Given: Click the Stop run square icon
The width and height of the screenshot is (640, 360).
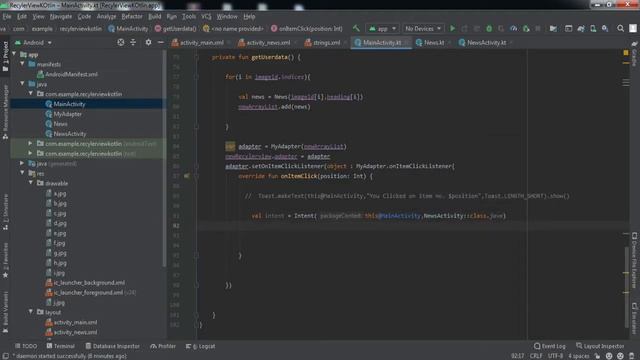Looking at the screenshot, I should point(538,29).
